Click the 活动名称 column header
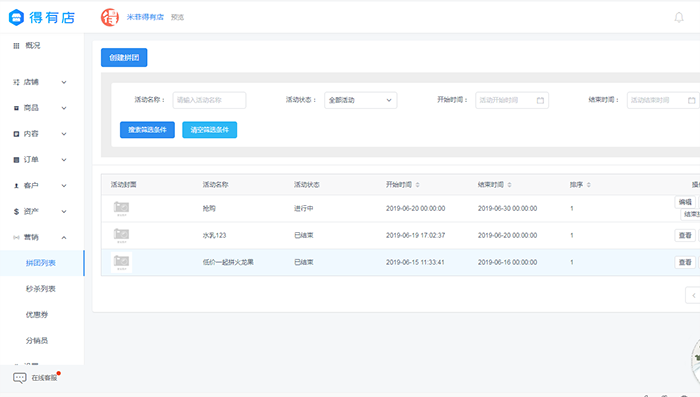The width and height of the screenshot is (700, 397). tap(215, 185)
